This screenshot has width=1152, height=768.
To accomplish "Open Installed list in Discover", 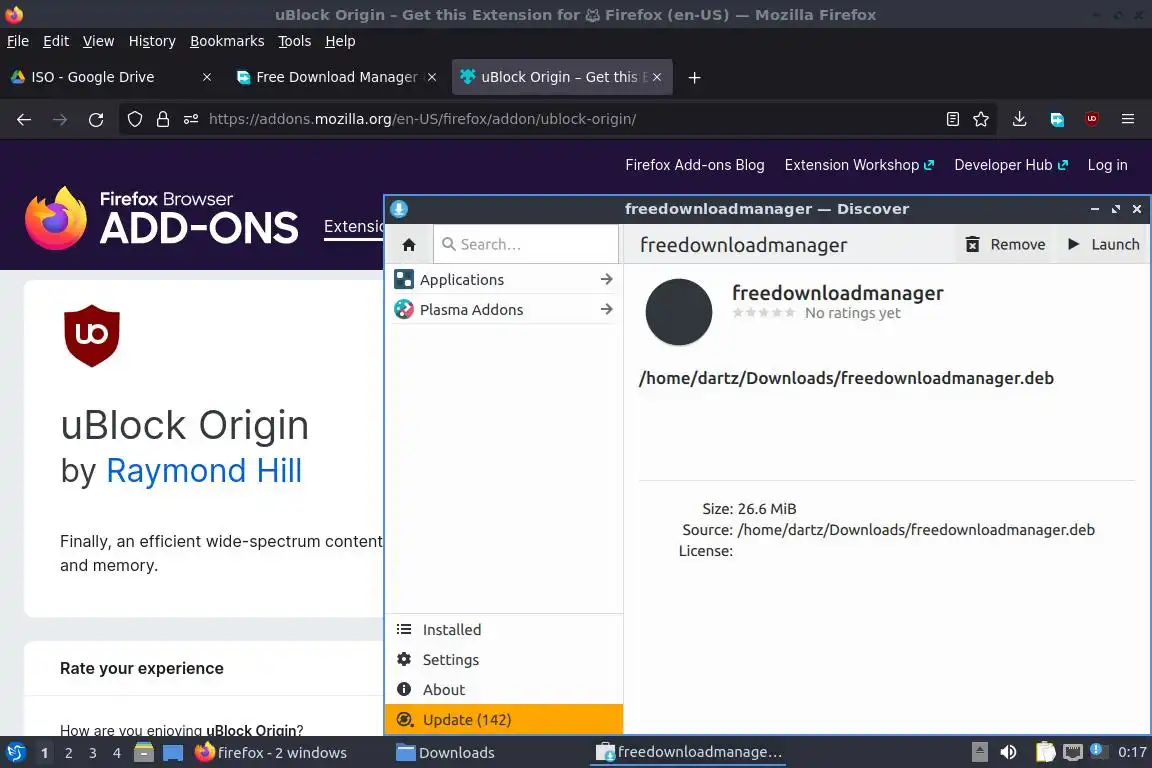I will pyautogui.click(x=504, y=630).
